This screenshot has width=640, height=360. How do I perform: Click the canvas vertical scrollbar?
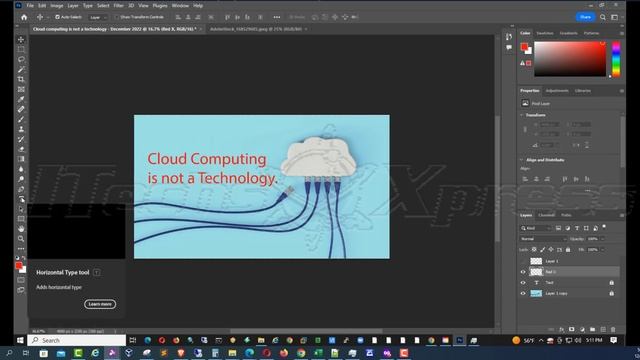(497, 180)
